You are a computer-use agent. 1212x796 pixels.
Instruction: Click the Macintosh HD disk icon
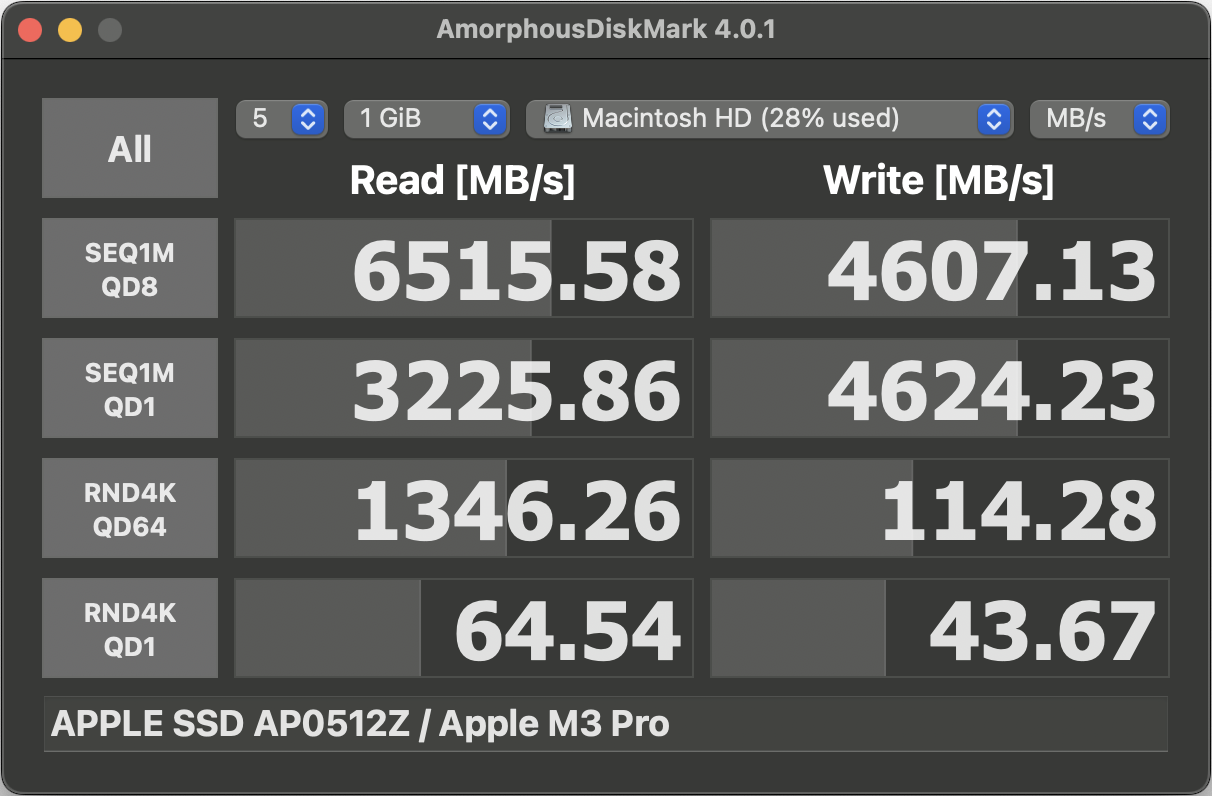coord(558,119)
